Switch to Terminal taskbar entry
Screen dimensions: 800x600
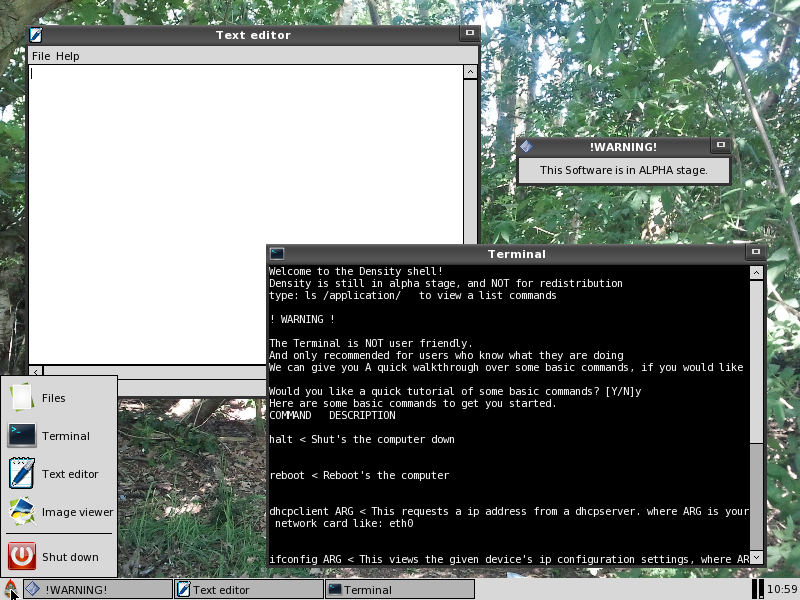pyautogui.click(x=400, y=589)
